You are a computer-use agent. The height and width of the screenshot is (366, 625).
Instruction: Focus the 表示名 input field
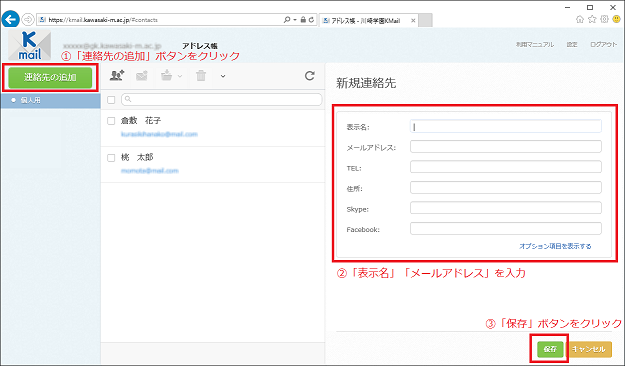506,126
